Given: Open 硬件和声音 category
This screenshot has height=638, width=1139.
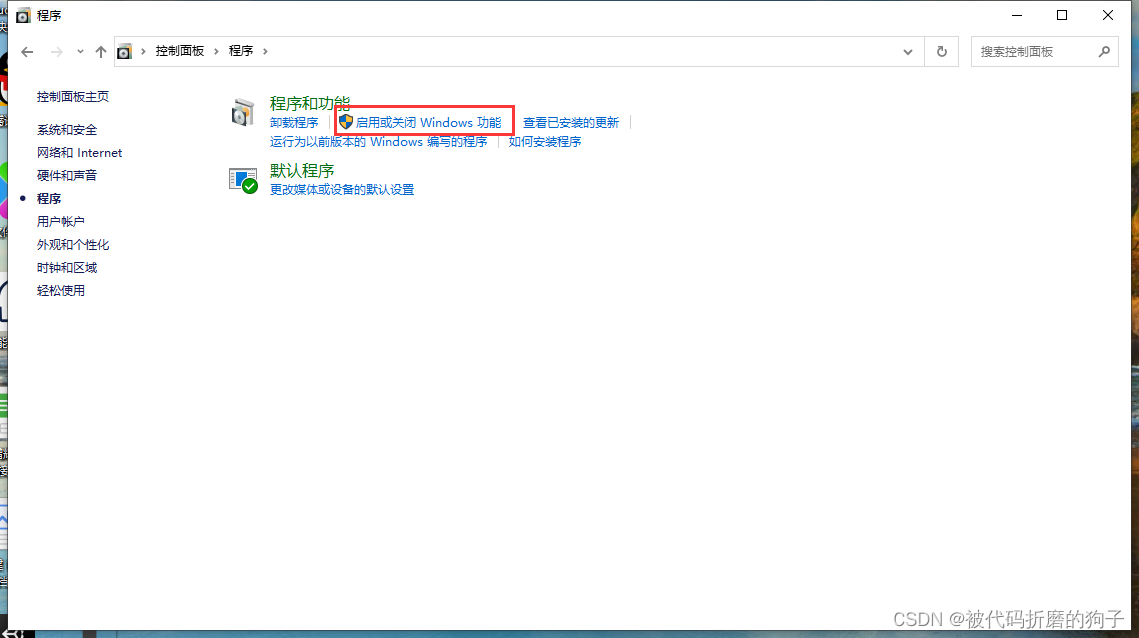Looking at the screenshot, I should coord(67,176).
